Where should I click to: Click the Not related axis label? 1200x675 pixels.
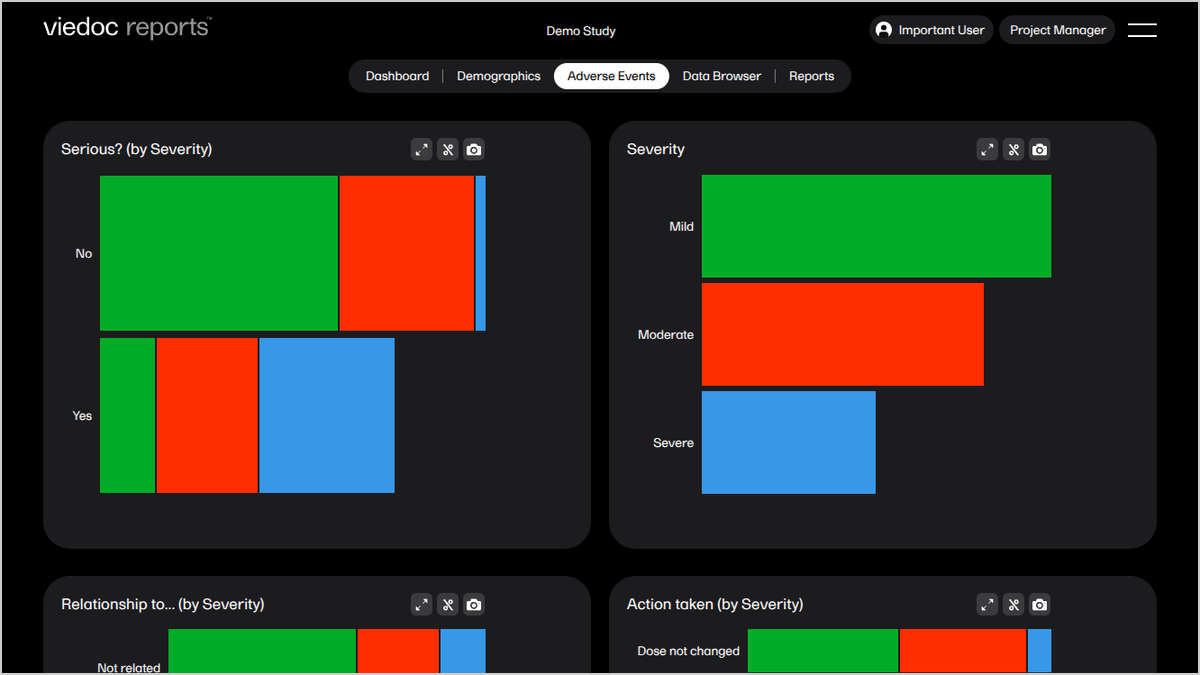pos(129,667)
